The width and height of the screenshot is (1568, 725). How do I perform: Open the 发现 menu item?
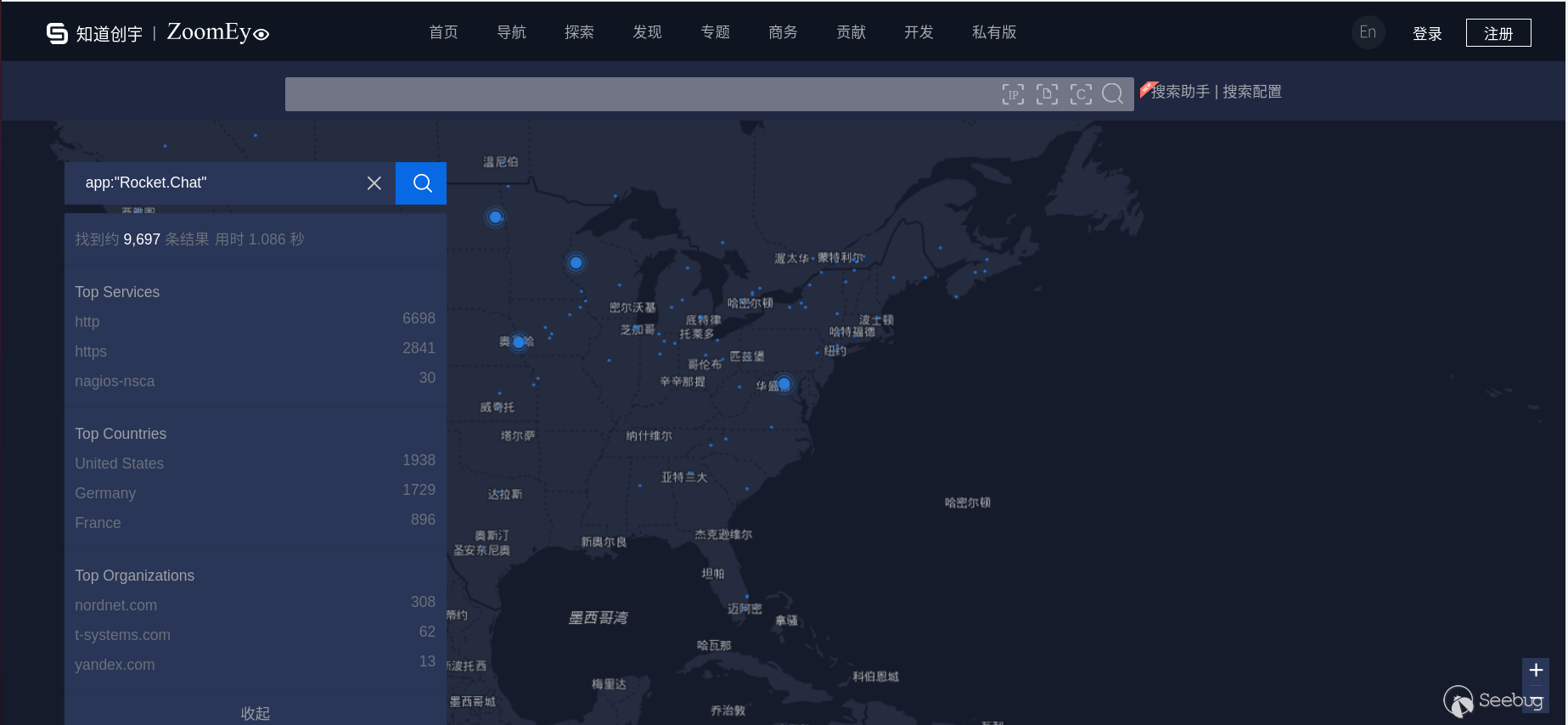(x=647, y=32)
